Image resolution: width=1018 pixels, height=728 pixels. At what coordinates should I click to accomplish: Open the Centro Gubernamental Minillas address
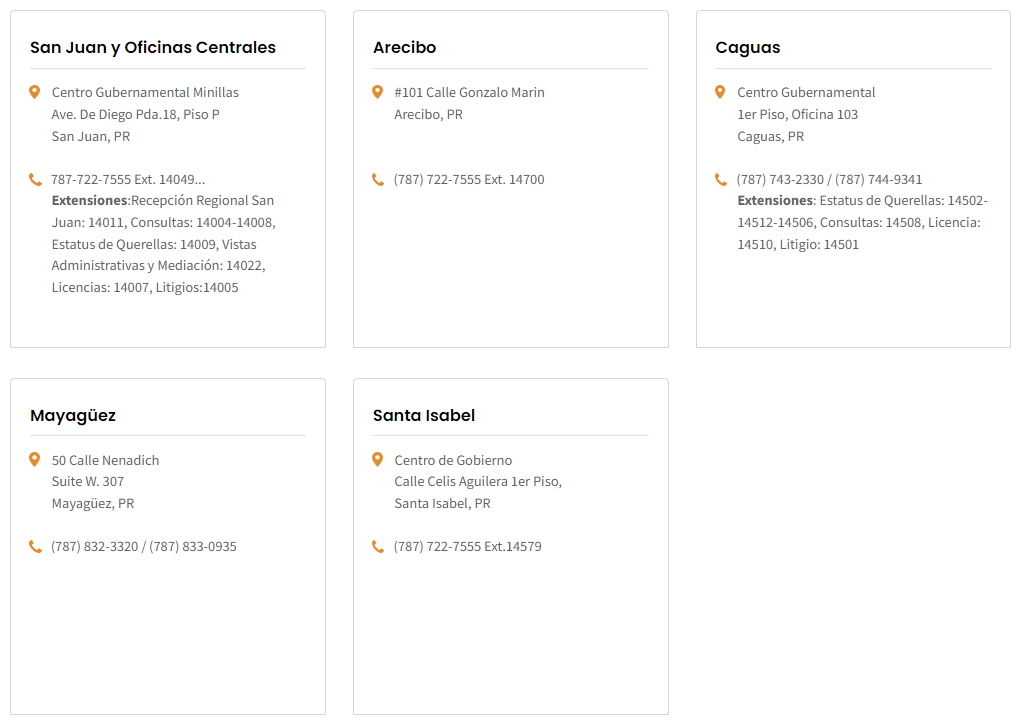click(x=145, y=114)
